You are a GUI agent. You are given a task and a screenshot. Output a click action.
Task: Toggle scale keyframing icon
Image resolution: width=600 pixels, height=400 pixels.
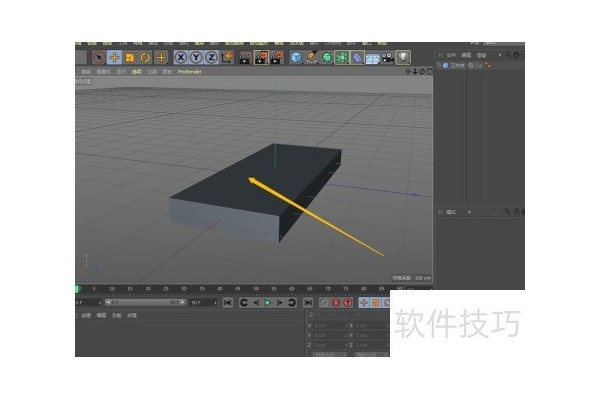(x=376, y=303)
